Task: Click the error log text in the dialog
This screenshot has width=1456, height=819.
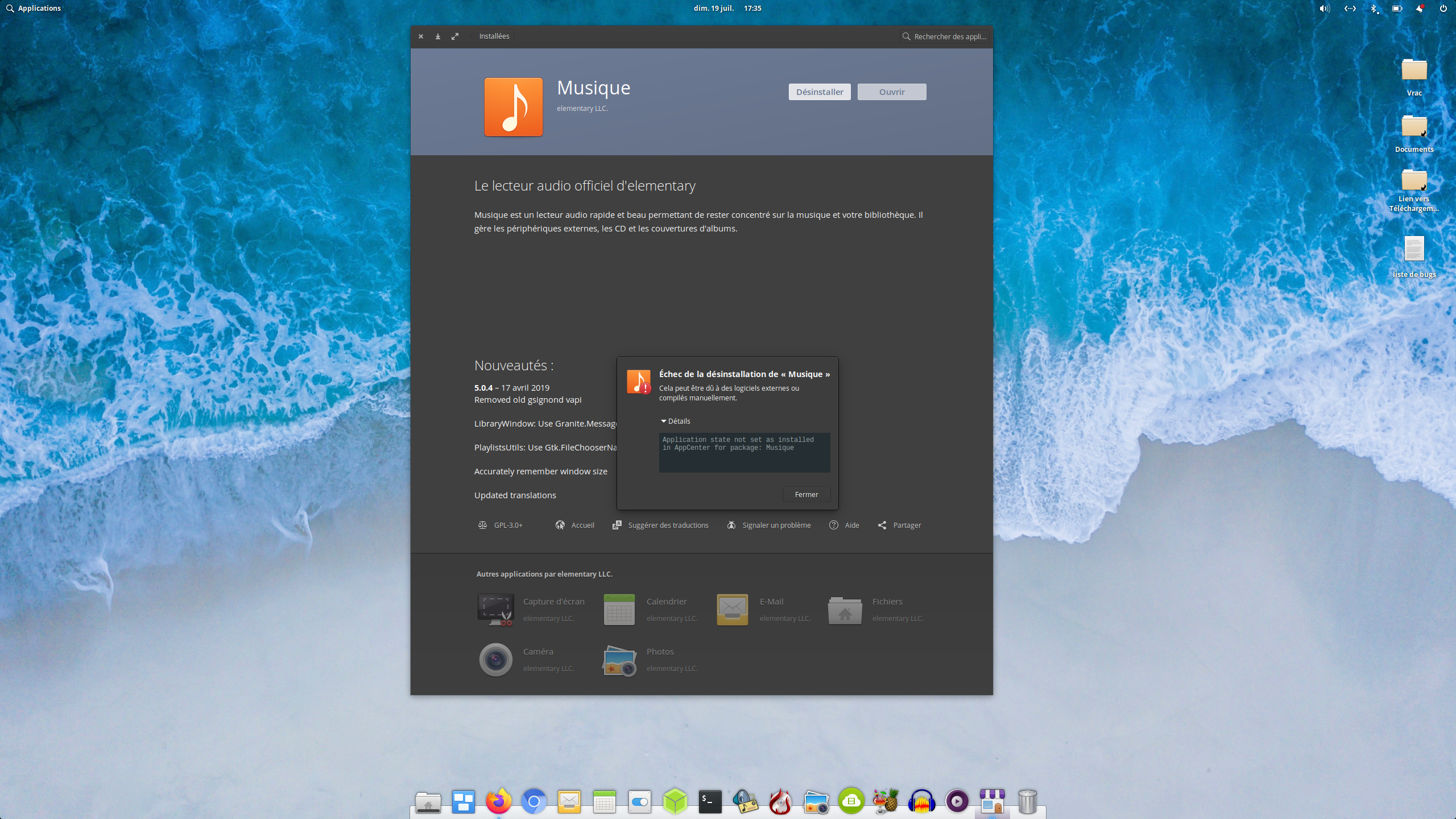Action: [x=744, y=452]
